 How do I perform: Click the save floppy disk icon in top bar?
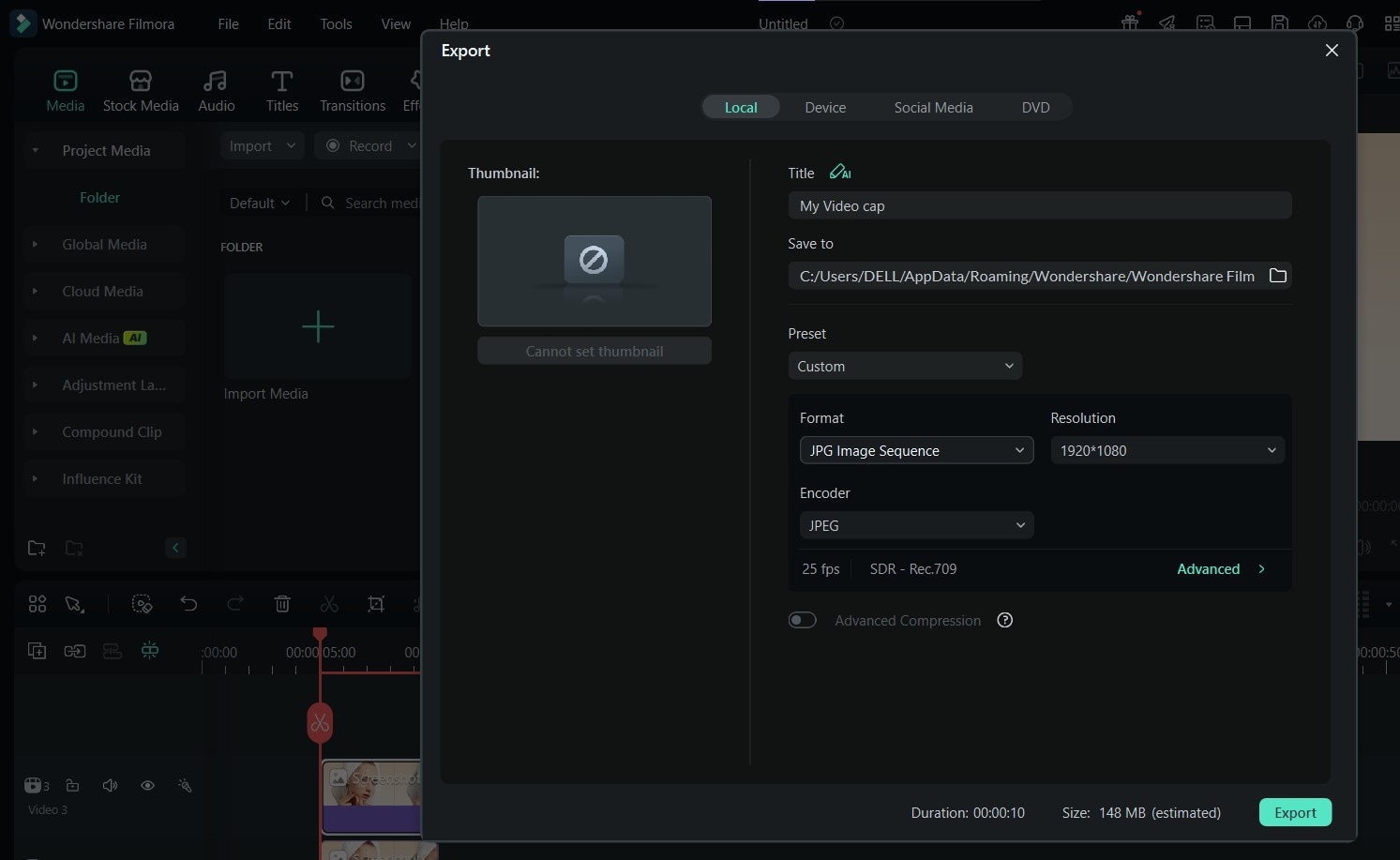1279,23
